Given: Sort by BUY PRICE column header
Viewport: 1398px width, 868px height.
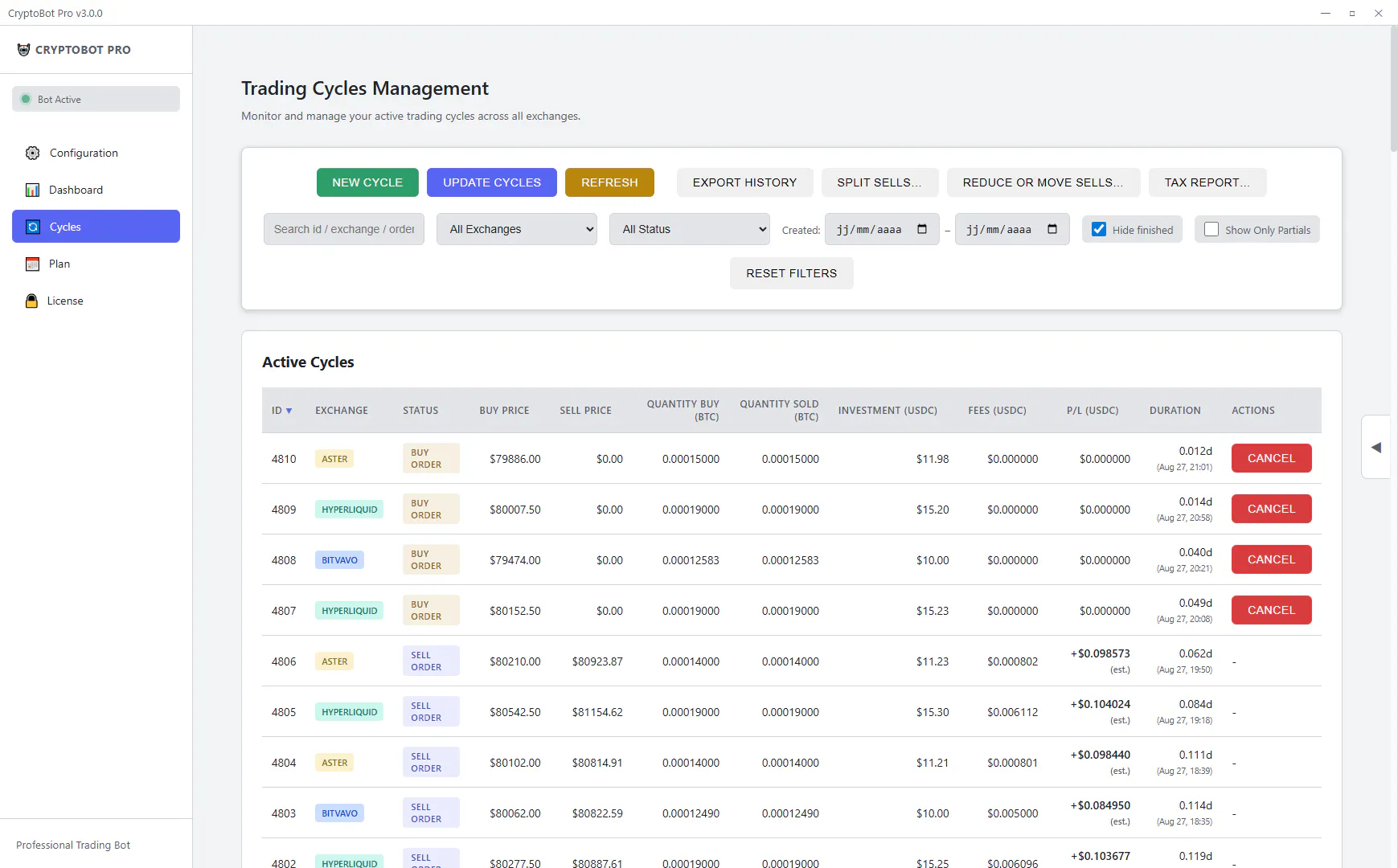Looking at the screenshot, I should click(x=504, y=411).
